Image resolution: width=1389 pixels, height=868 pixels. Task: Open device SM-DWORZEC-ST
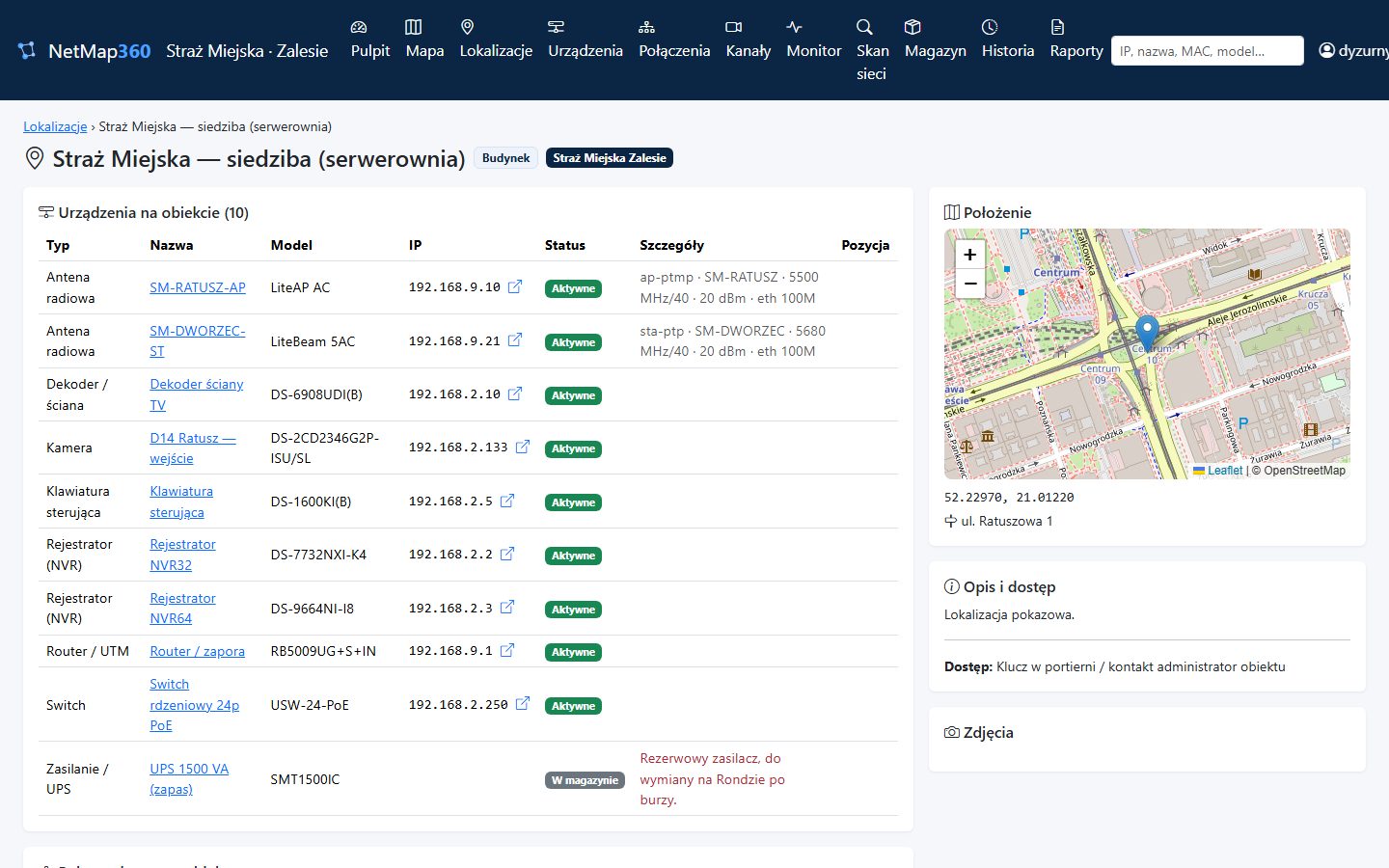pyautogui.click(x=198, y=340)
